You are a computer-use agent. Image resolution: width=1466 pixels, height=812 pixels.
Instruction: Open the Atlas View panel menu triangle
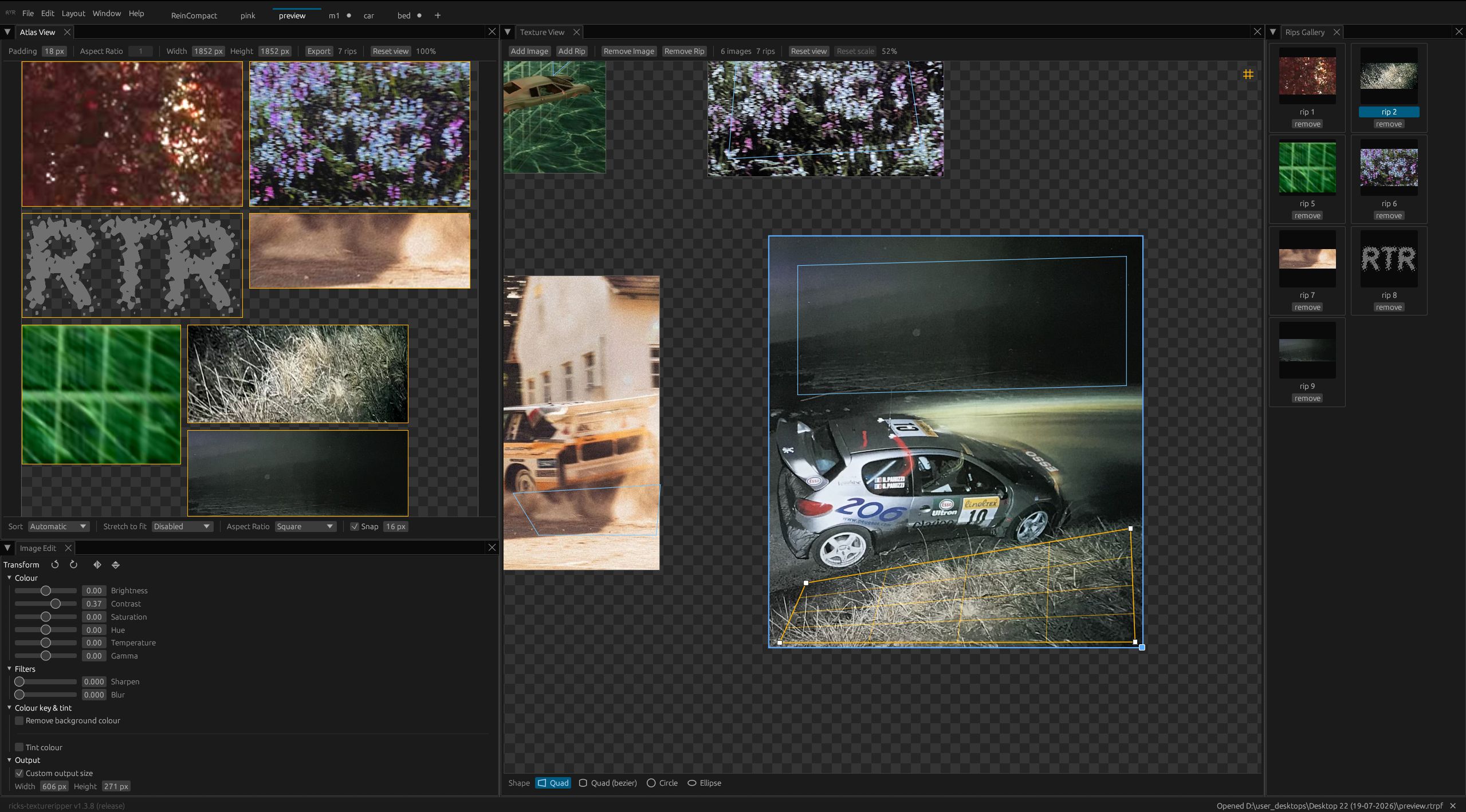coord(7,32)
